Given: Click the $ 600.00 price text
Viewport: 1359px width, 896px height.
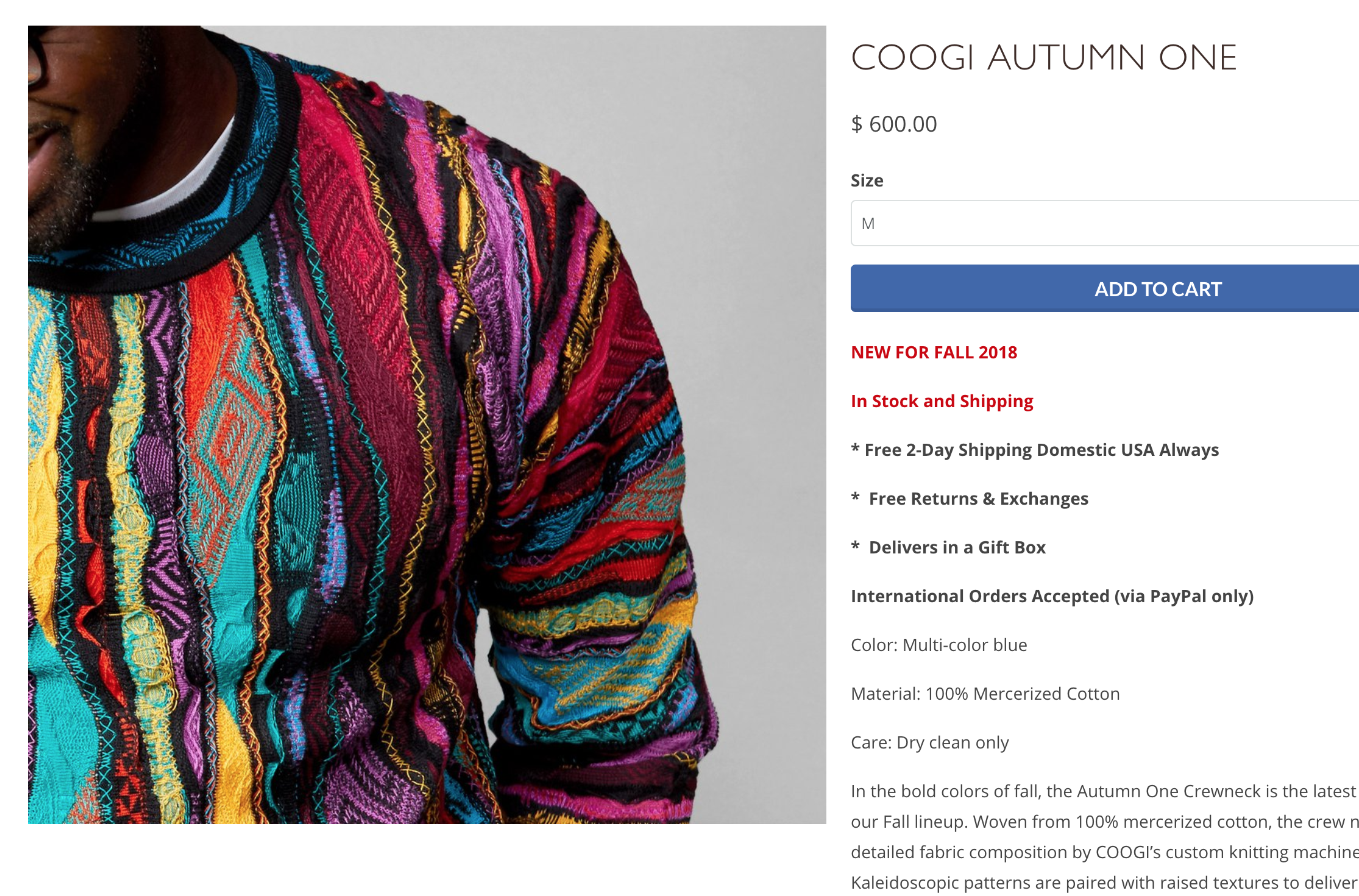Looking at the screenshot, I should coord(893,124).
